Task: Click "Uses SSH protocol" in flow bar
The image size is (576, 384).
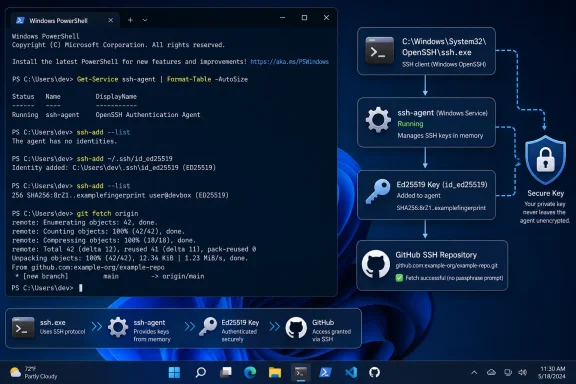Action: point(62,331)
